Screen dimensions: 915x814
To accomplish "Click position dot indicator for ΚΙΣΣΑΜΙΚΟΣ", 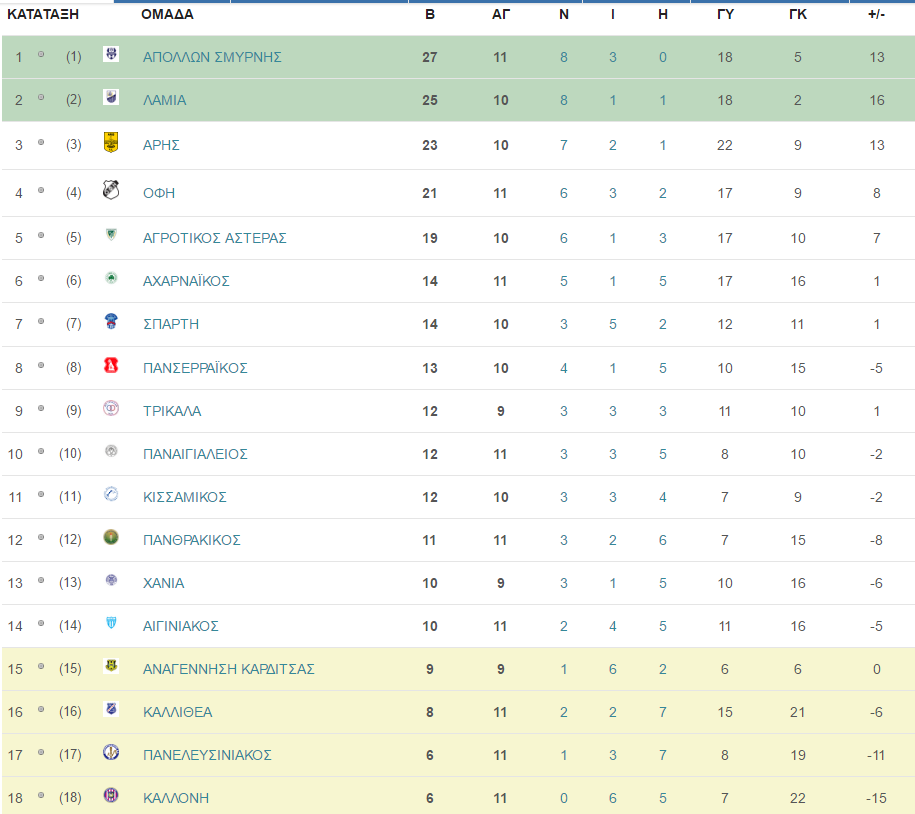I will click(41, 494).
